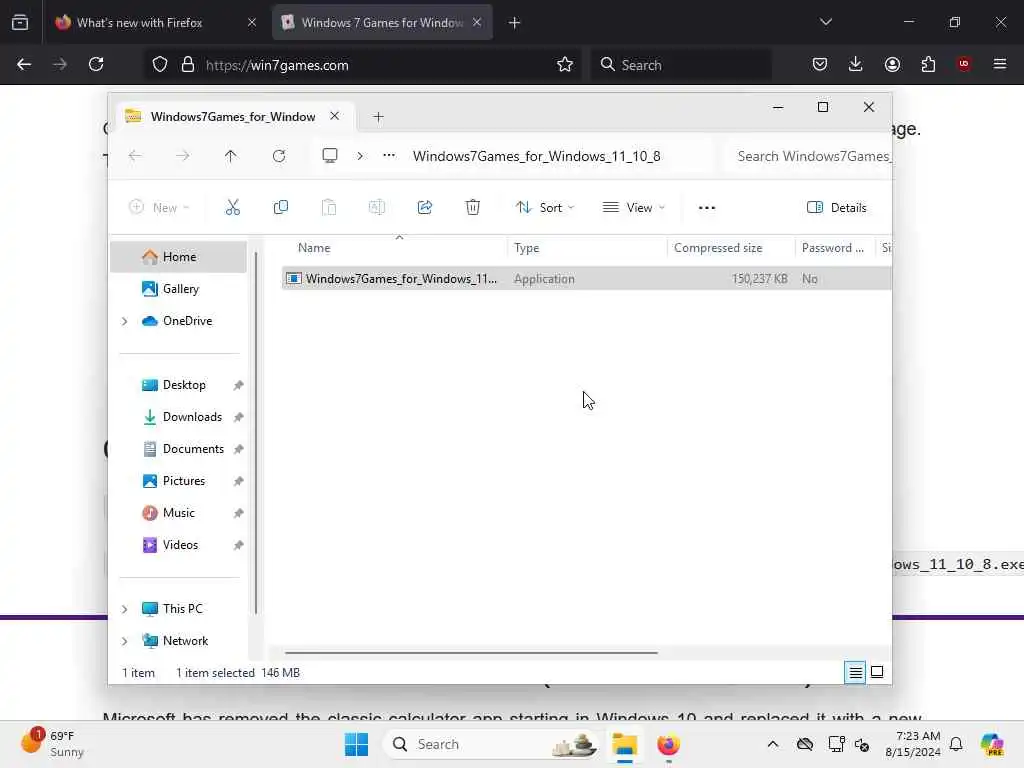Click the File Explorer taskbar icon
1024x768 pixels.
[x=624, y=744]
